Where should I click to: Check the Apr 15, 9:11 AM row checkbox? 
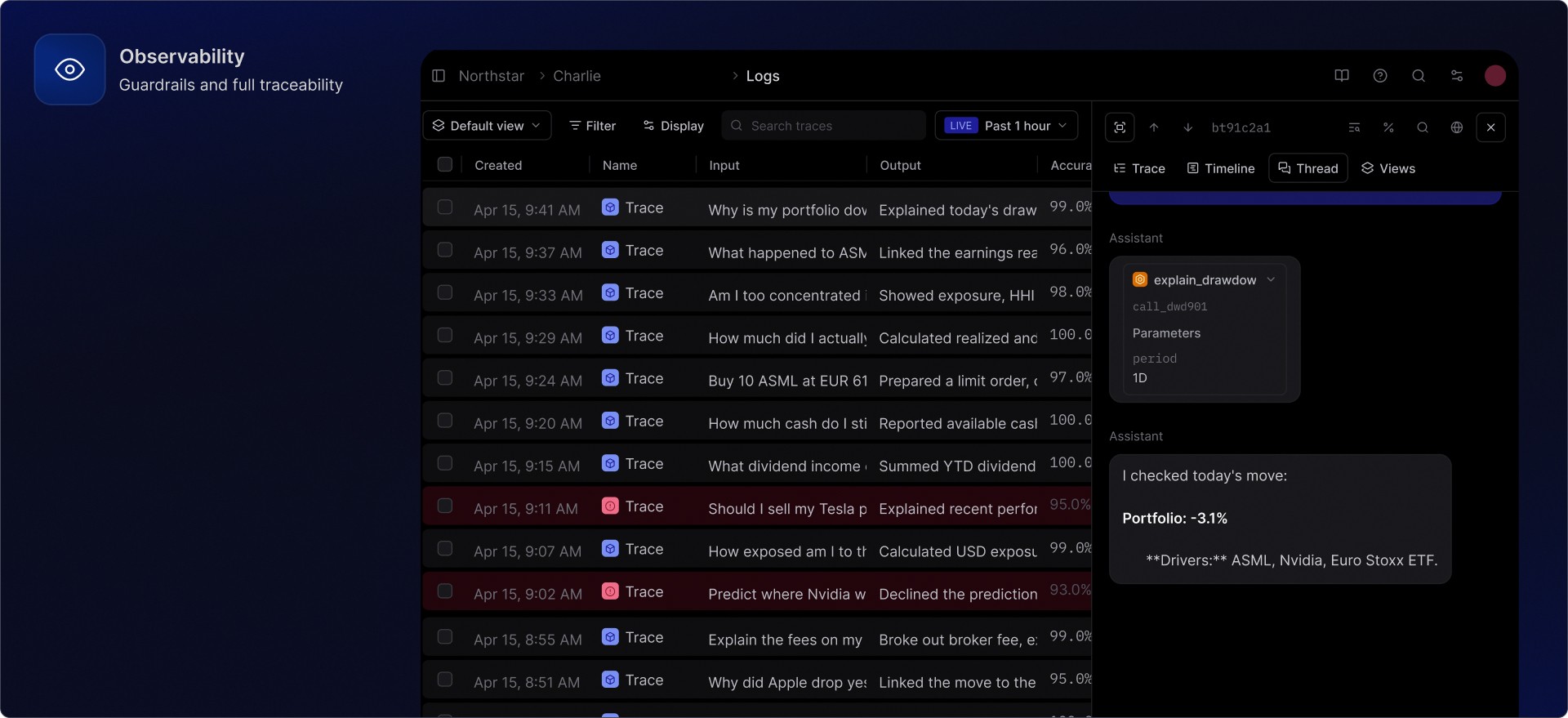click(445, 506)
